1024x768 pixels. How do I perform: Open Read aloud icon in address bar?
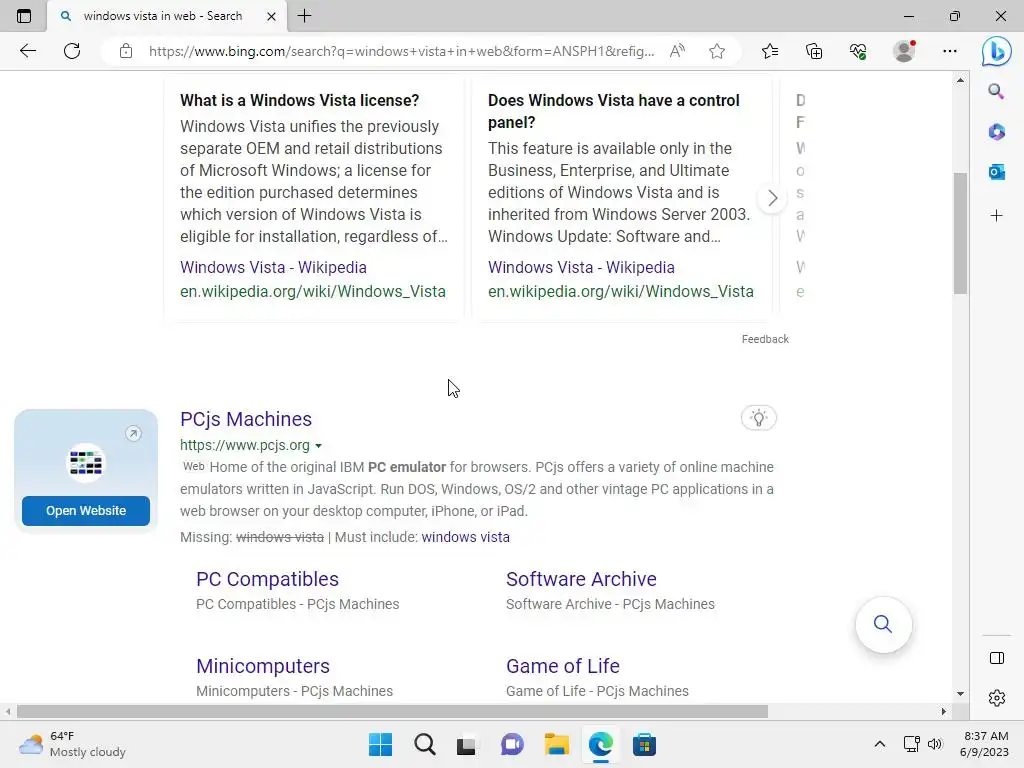coord(677,51)
